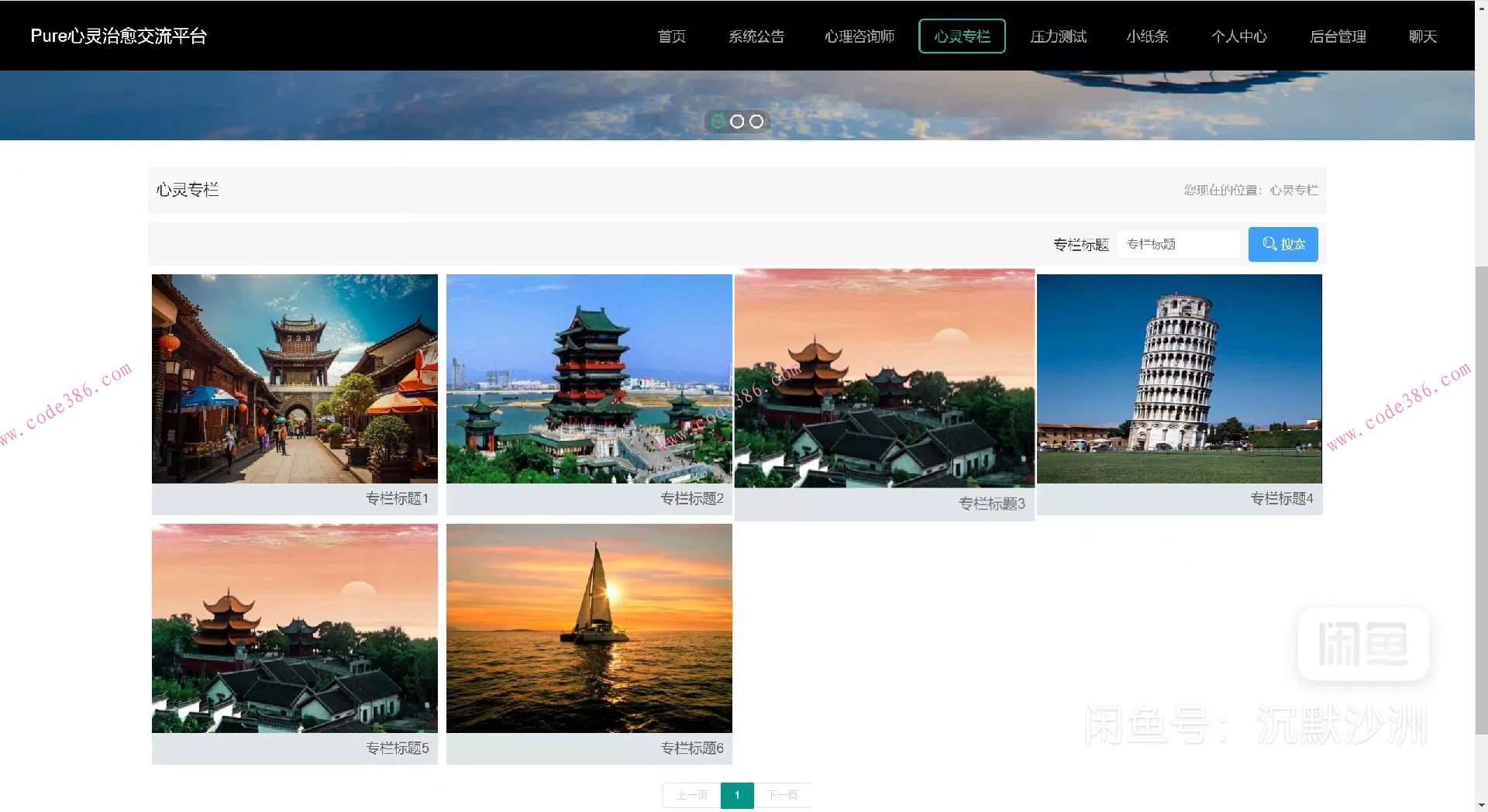Open the 压力测试 menu item
Viewport: 1488px width, 812px height.
point(1058,36)
